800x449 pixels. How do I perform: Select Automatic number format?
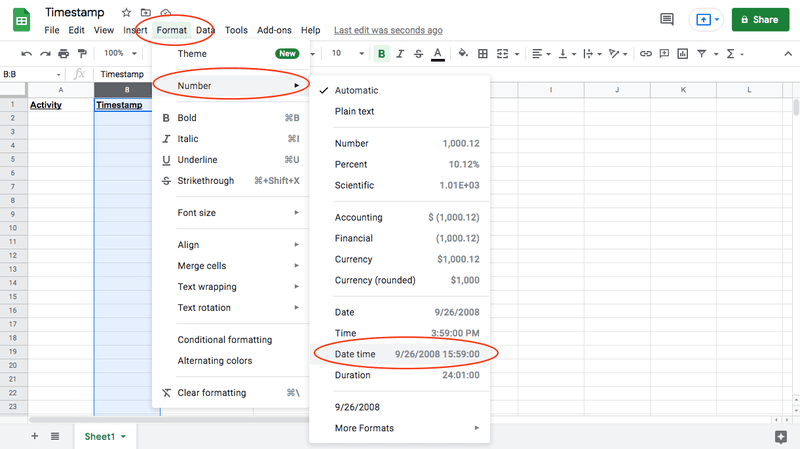point(399,90)
